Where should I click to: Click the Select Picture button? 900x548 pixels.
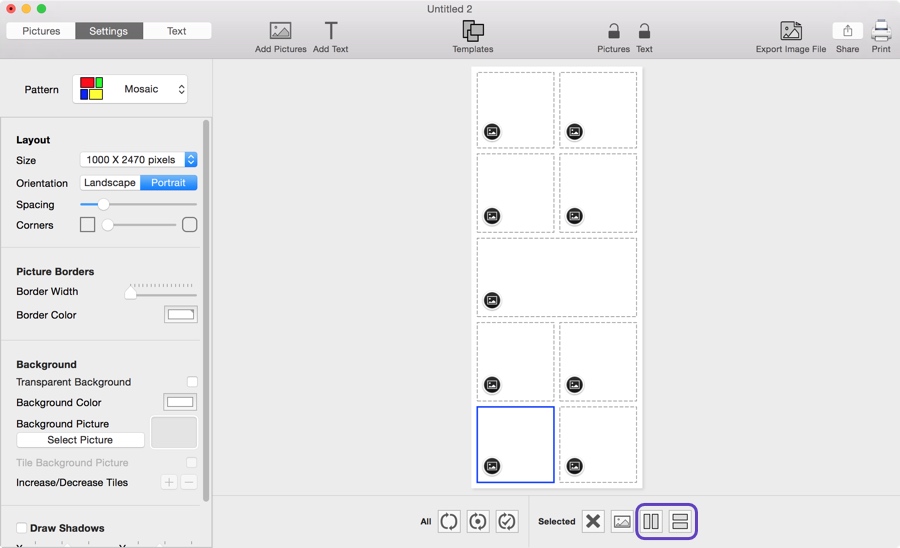pos(80,440)
